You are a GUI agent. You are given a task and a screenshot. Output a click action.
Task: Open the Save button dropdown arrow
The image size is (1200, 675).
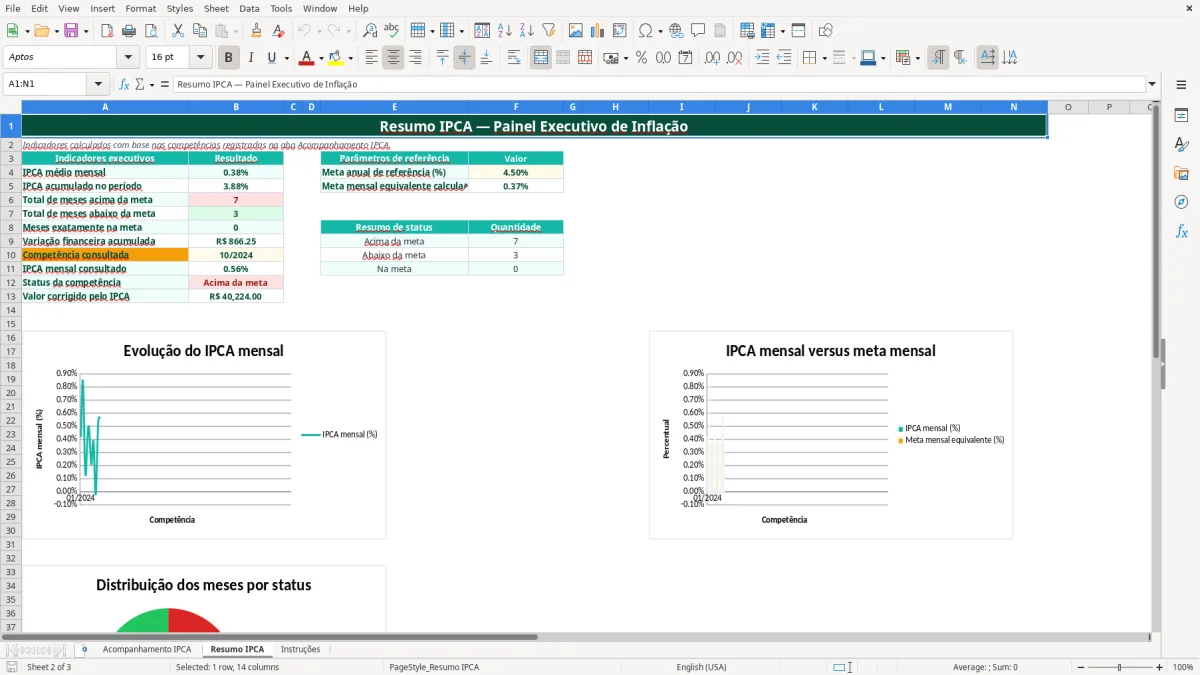coord(86,31)
